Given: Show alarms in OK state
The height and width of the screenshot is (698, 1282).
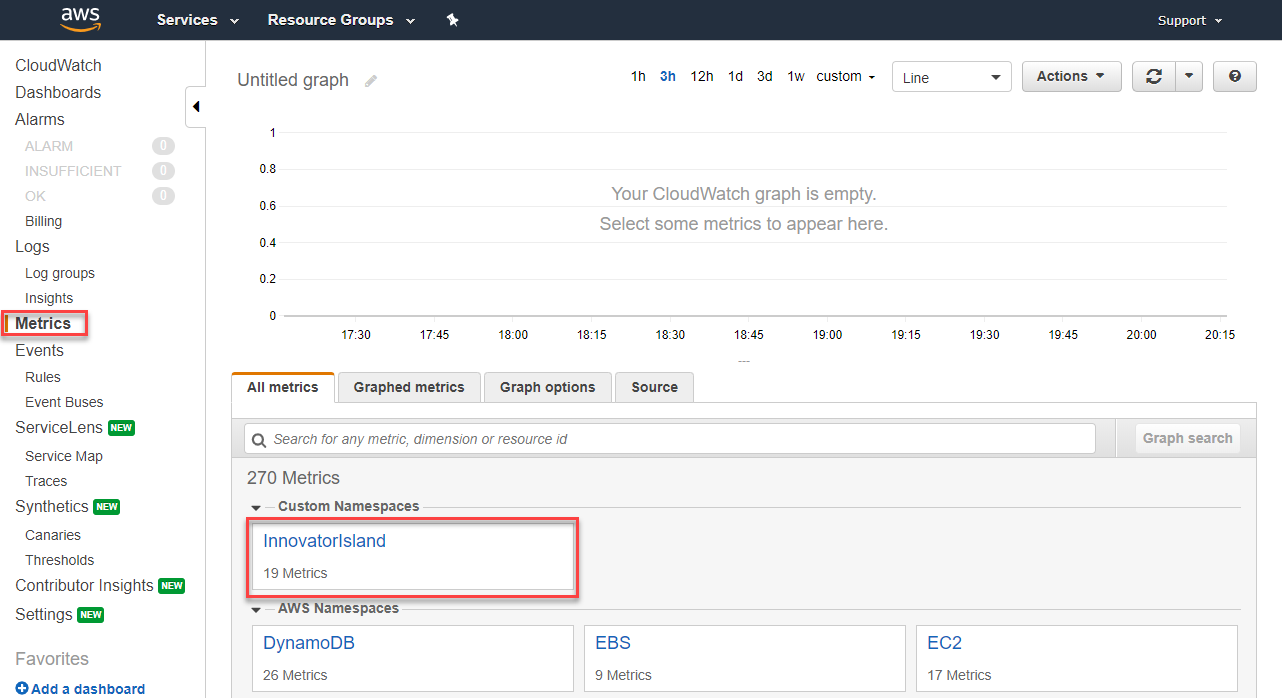Looking at the screenshot, I should 36,196.
